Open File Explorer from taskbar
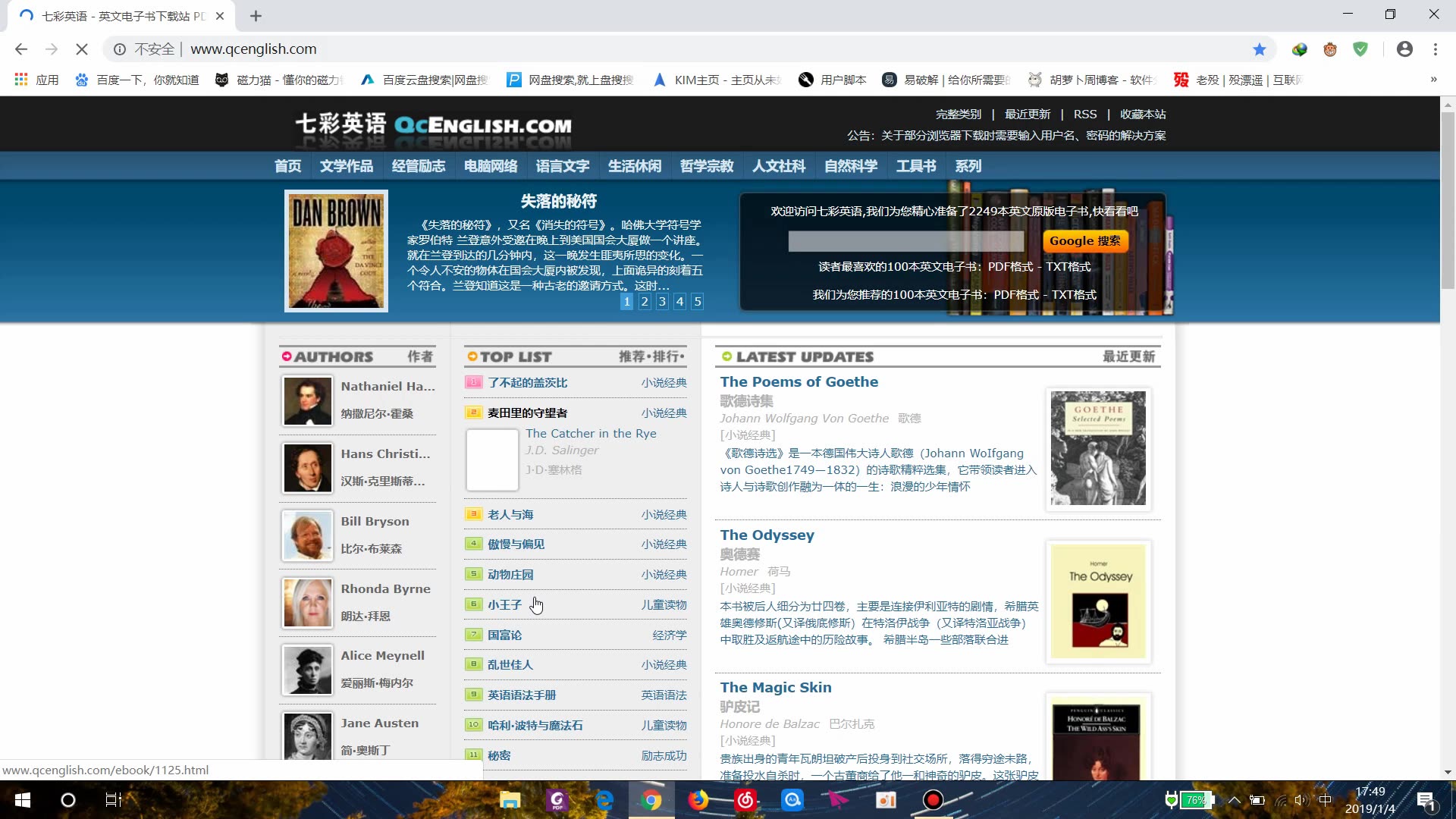Screen dimensions: 1456x819 point(510,800)
